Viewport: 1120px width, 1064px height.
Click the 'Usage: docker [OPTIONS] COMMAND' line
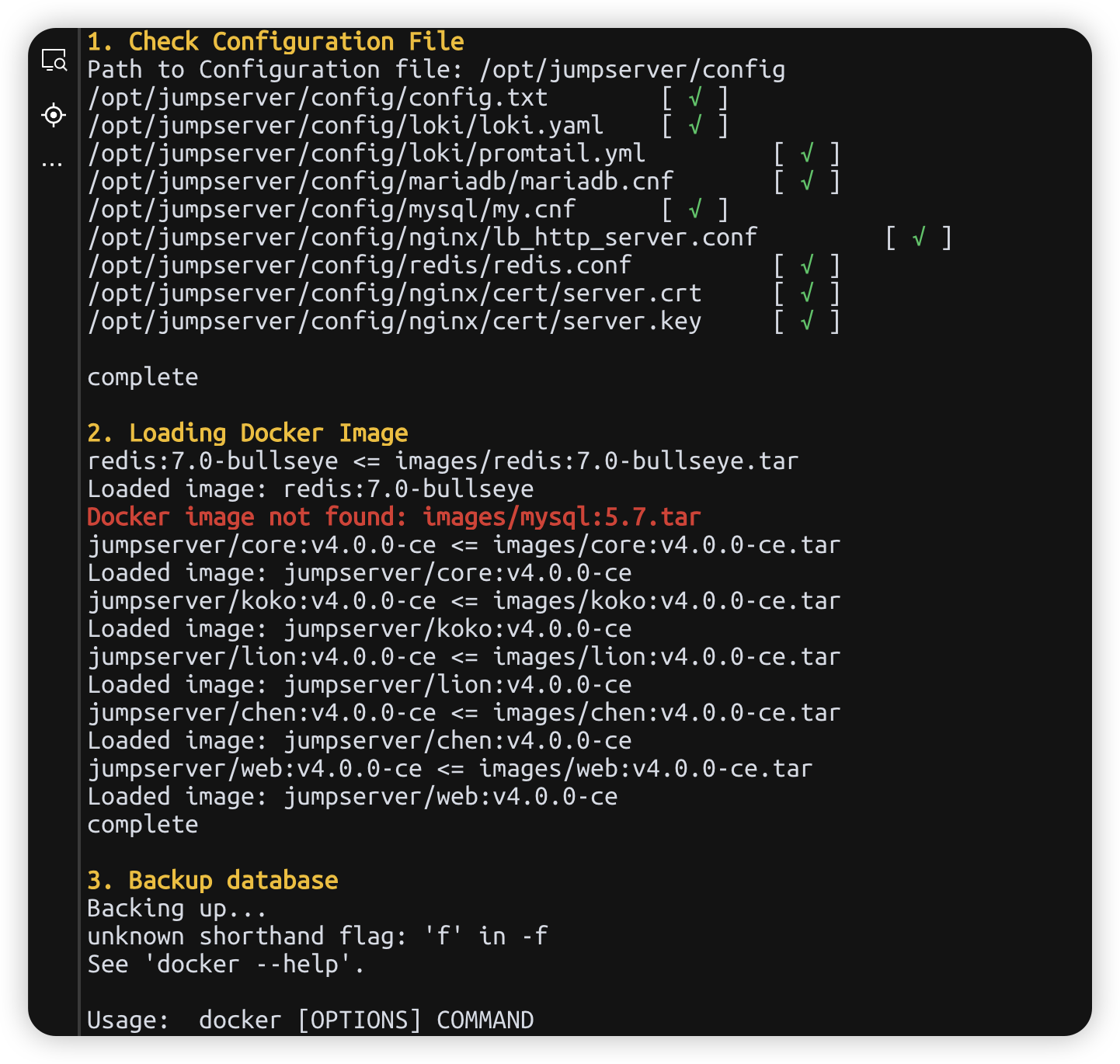pos(311,1020)
